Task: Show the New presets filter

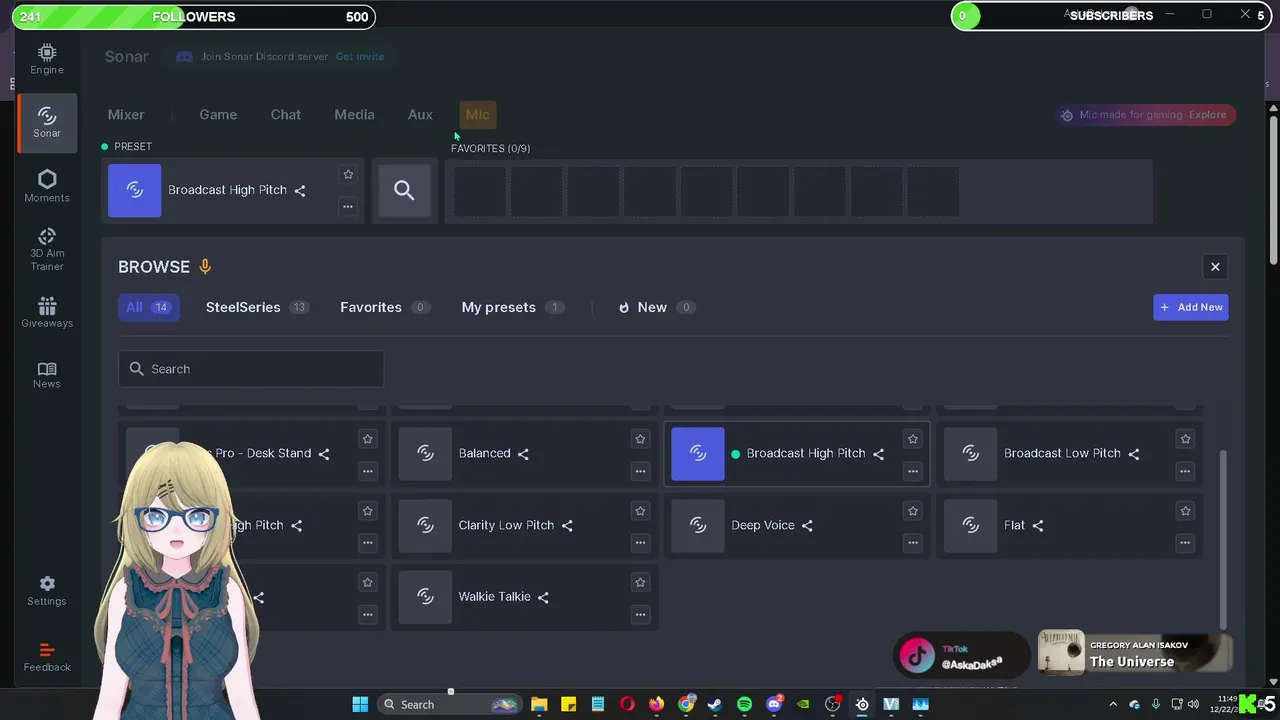Action: pyautogui.click(x=657, y=307)
